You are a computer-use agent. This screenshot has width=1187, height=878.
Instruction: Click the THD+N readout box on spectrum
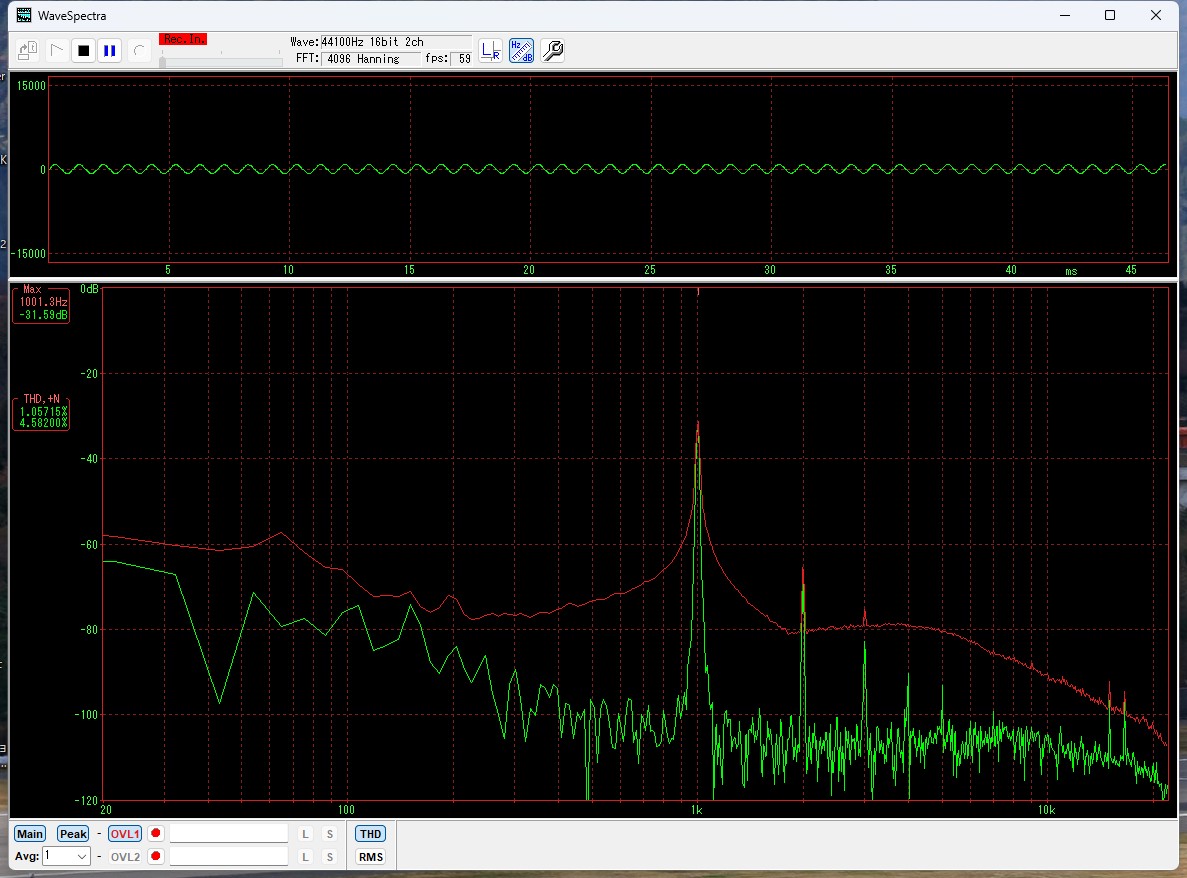[41, 411]
